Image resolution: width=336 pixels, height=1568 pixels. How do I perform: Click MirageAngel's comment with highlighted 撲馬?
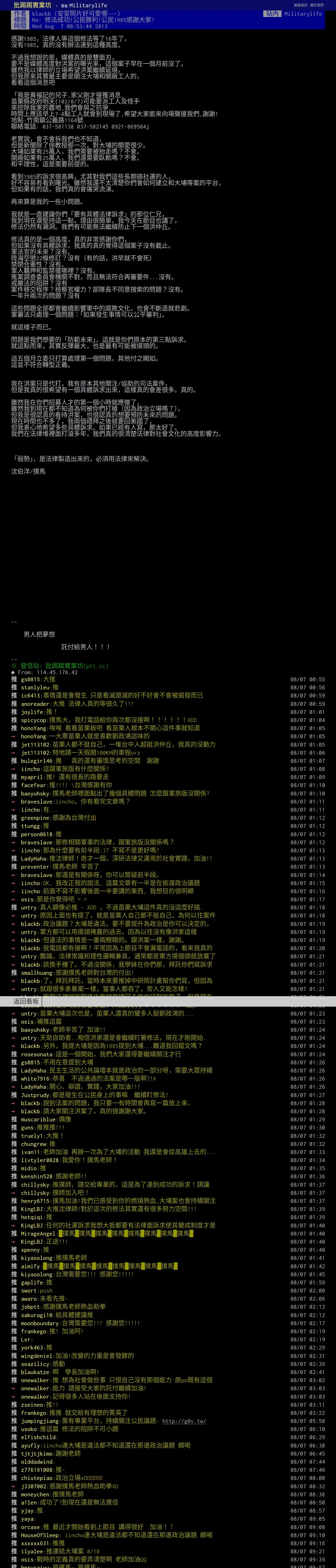(x=168, y=1233)
